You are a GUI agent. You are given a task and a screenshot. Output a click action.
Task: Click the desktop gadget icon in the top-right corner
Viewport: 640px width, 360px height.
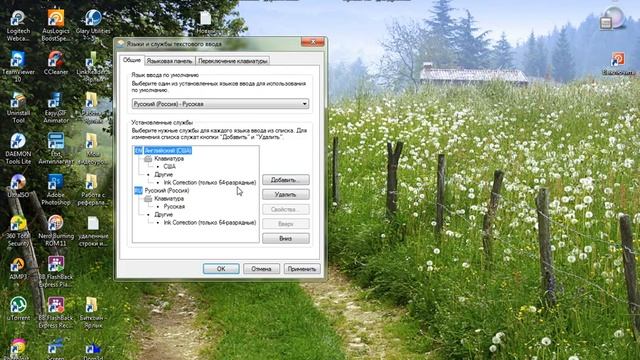pyautogui.click(x=613, y=19)
